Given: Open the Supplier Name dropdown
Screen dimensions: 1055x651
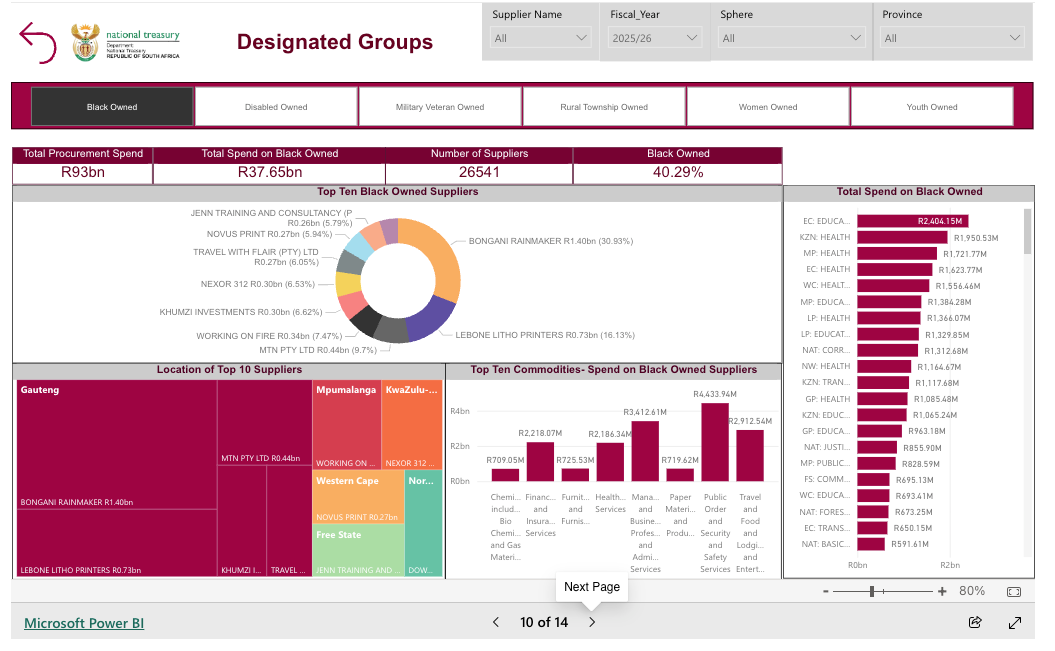Looking at the screenshot, I should 542,38.
